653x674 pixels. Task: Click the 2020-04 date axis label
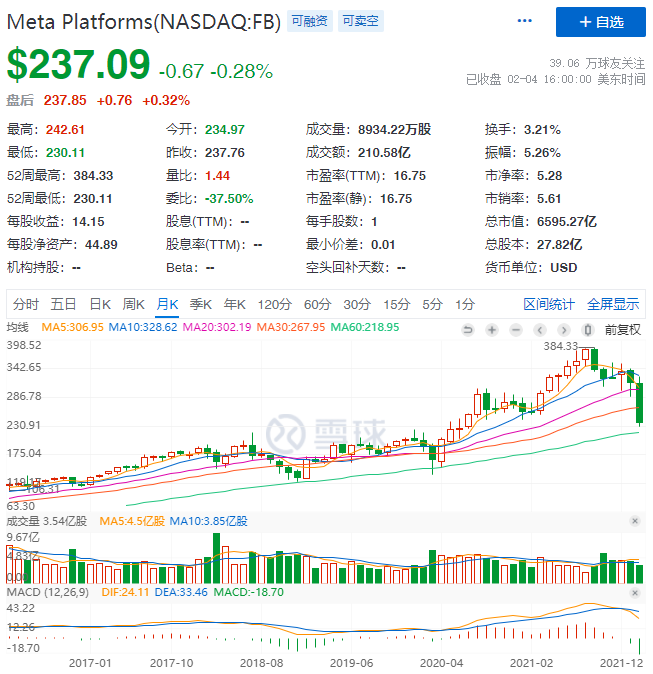tap(441, 663)
